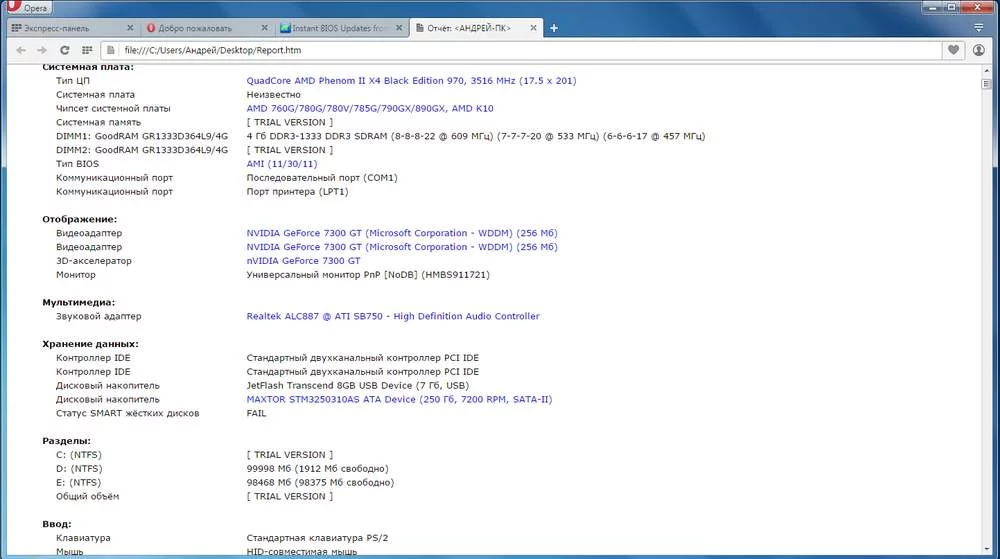Click 'Стандартная клавиатура PS/2' text

pos(317,538)
